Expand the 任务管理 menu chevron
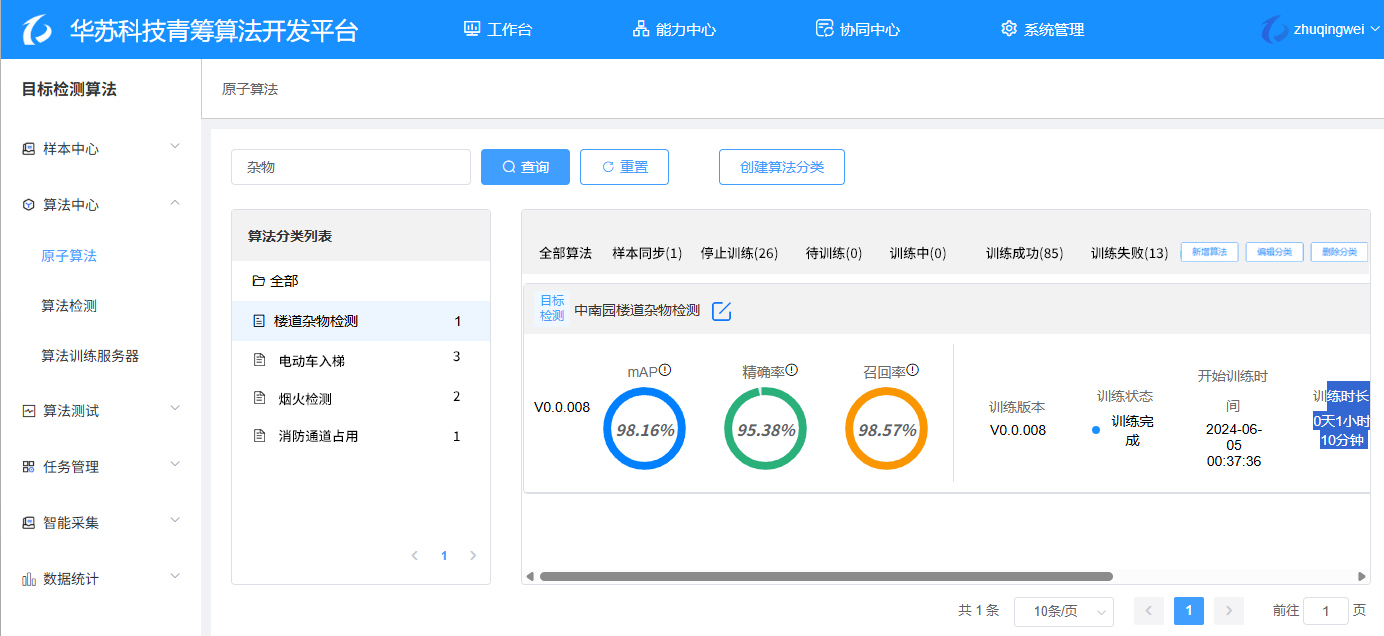 click(175, 465)
